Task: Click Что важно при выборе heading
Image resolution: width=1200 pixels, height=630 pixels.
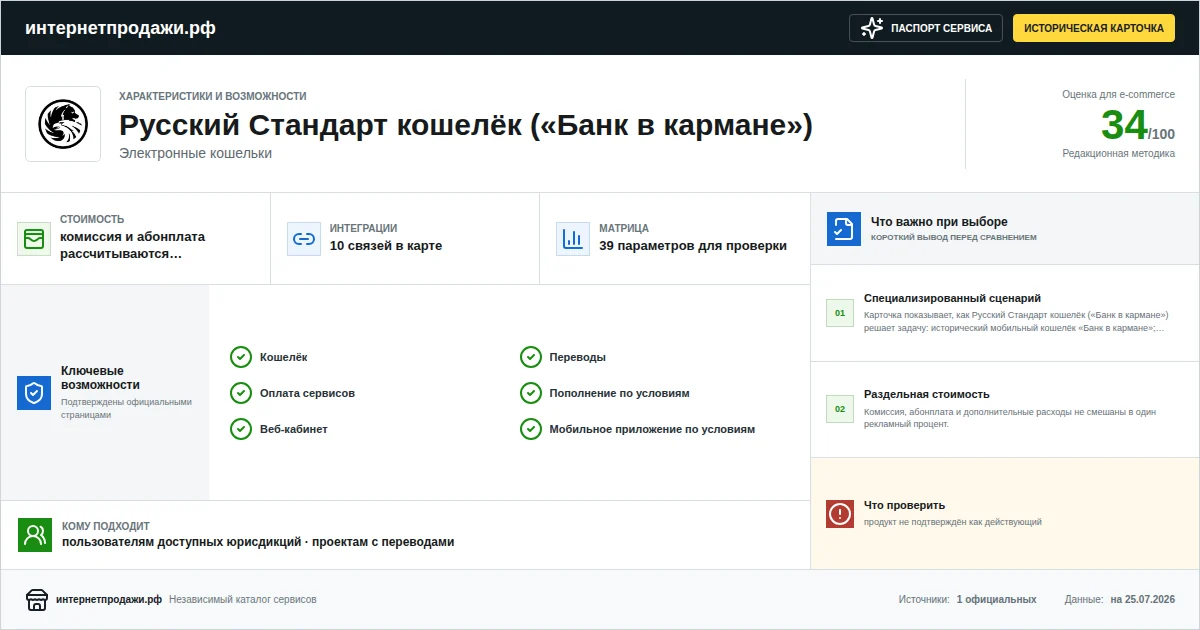Action: pos(939,222)
